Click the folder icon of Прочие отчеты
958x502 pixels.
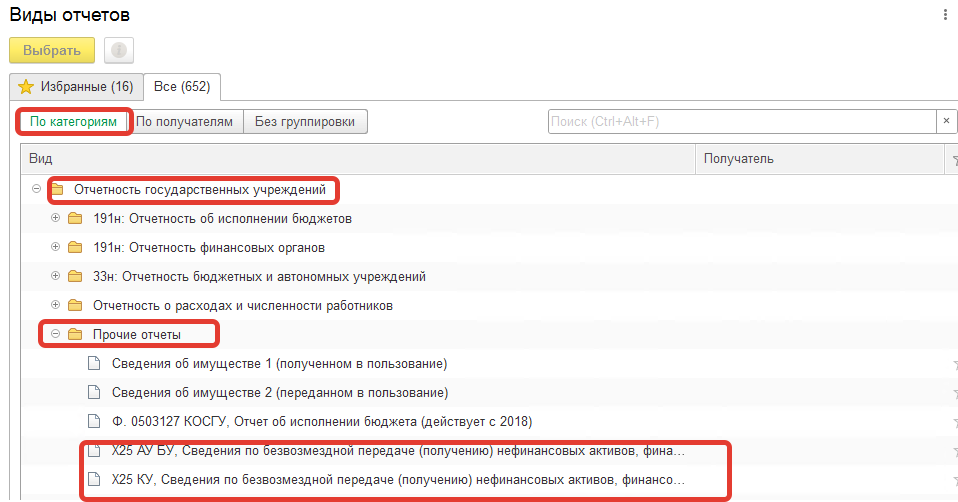click(x=75, y=334)
